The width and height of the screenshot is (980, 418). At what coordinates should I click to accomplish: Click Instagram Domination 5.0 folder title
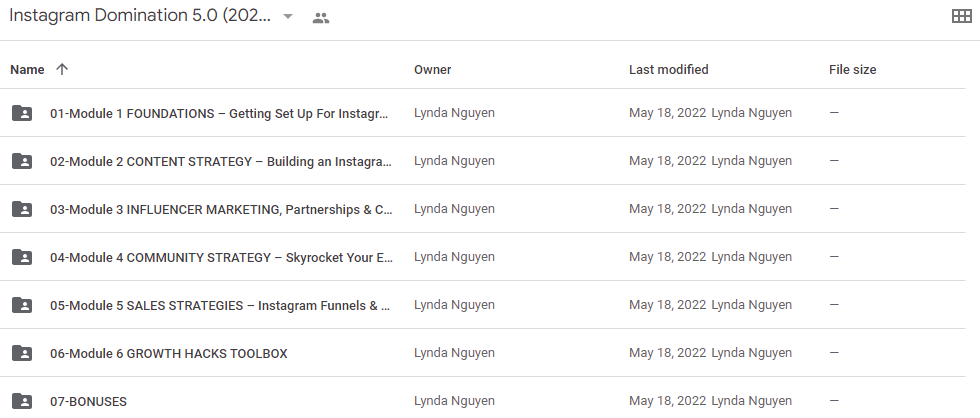(x=140, y=17)
